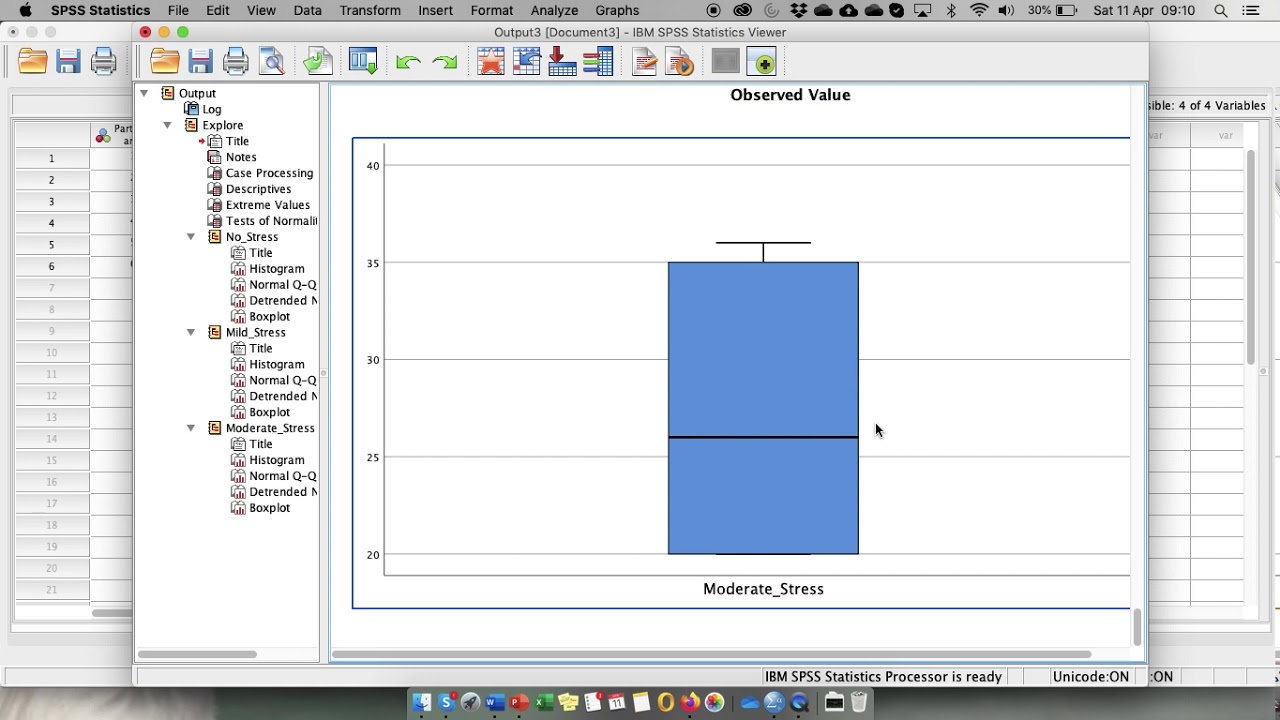Open file in Output Viewer toolbar
Viewport: 1280px width, 720px height.
coord(165,62)
